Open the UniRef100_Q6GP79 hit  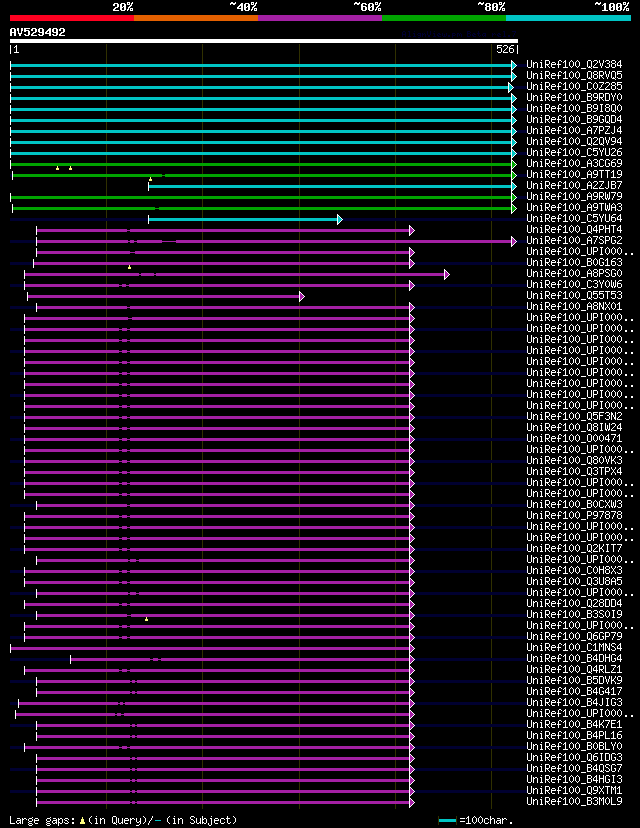point(574,636)
